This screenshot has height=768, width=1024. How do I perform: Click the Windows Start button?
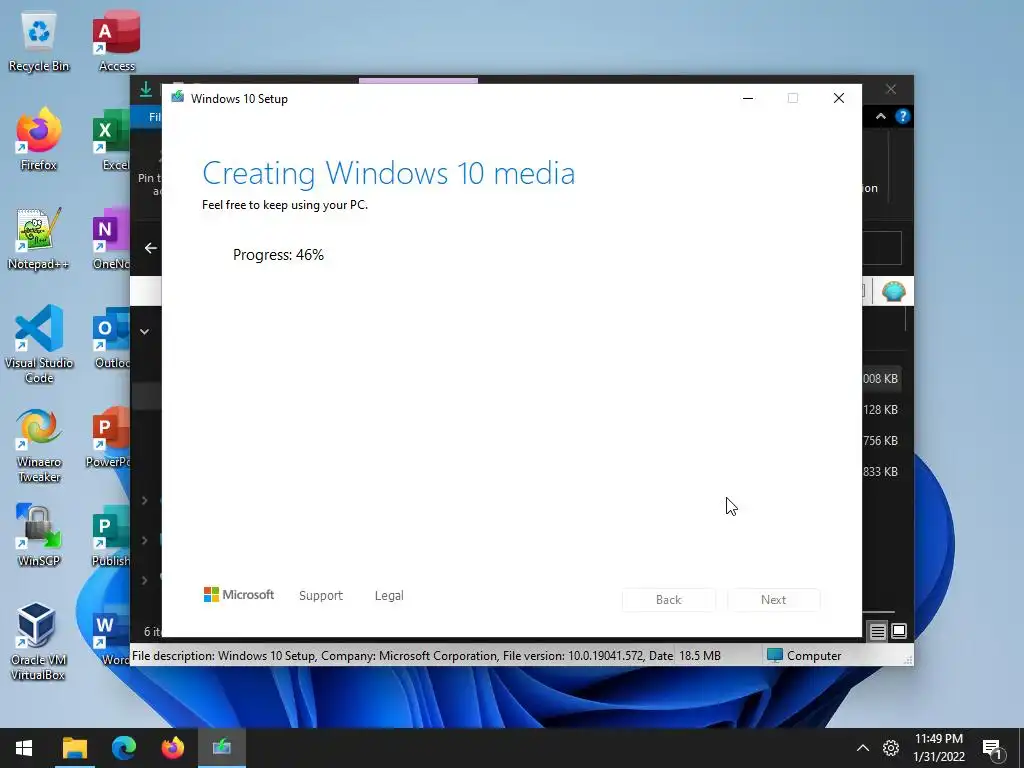coord(24,748)
